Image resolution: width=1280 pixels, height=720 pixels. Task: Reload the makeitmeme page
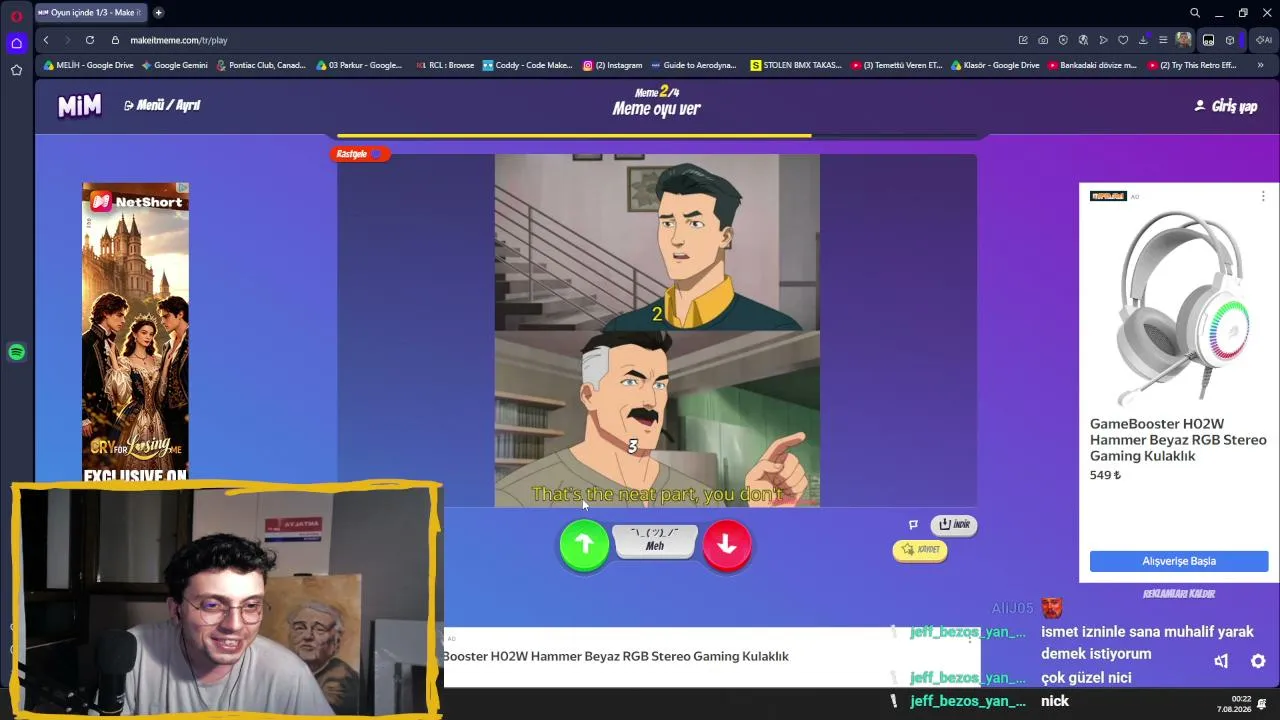coord(90,40)
